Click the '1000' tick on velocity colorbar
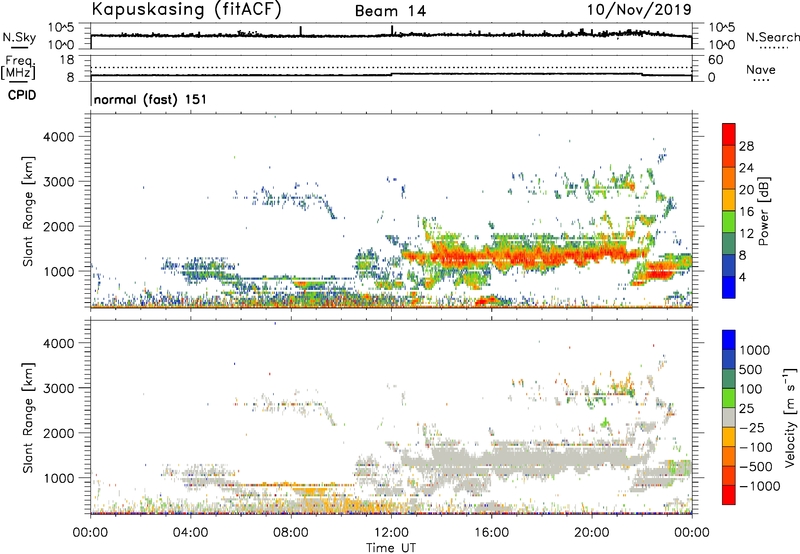Viewport: 800px width, 554px height. tap(754, 350)
